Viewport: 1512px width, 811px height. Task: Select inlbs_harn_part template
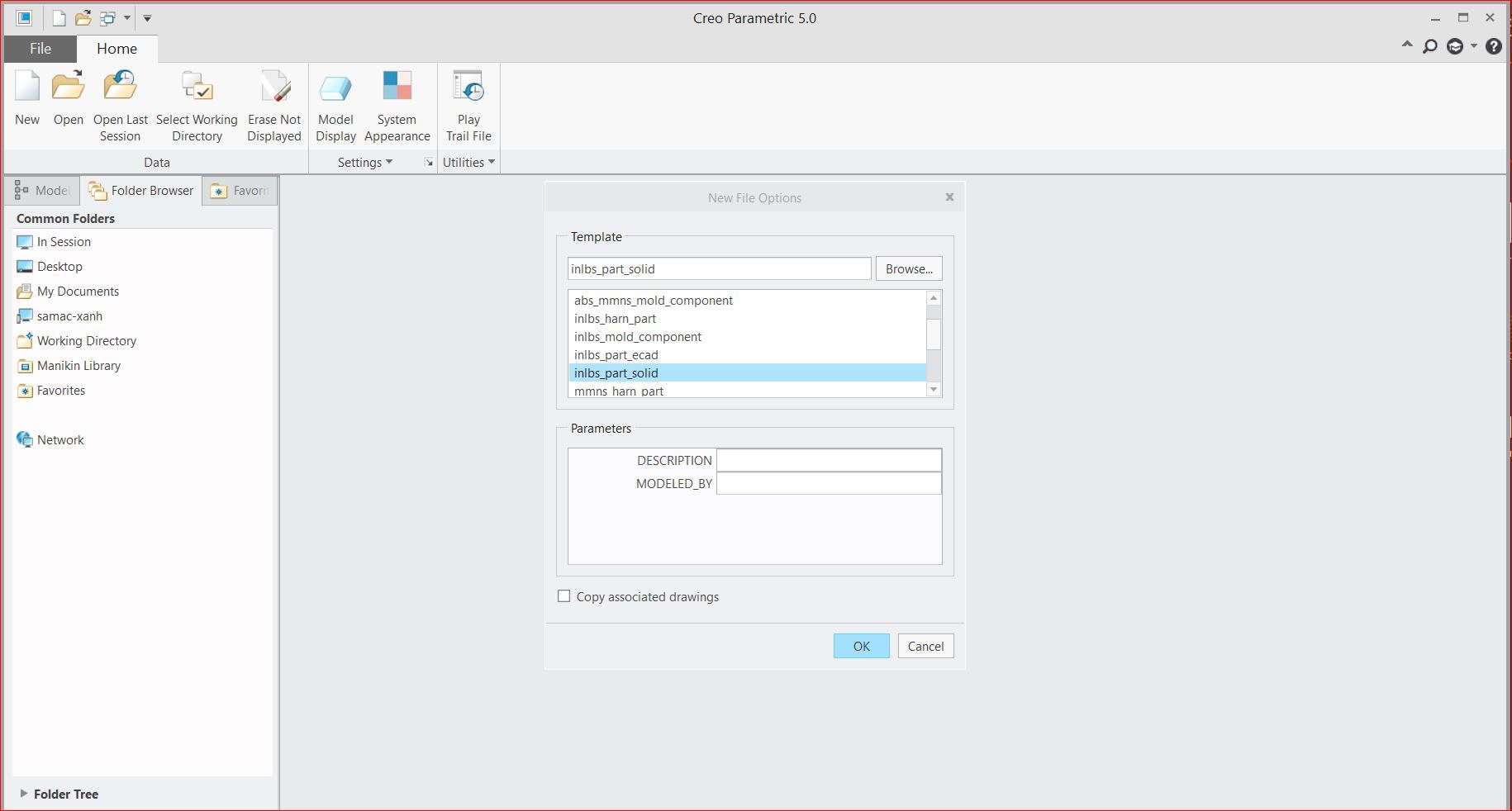[747, 319]
